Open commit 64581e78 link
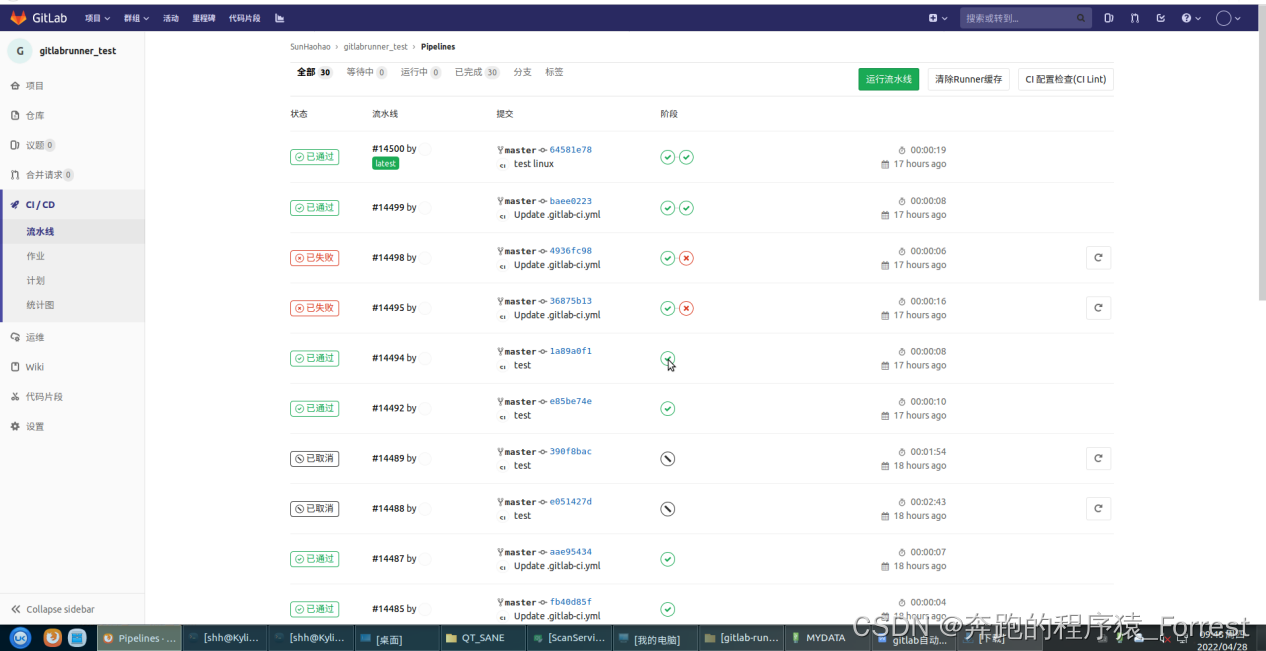 pyautogui.click(x=570, y=150)
